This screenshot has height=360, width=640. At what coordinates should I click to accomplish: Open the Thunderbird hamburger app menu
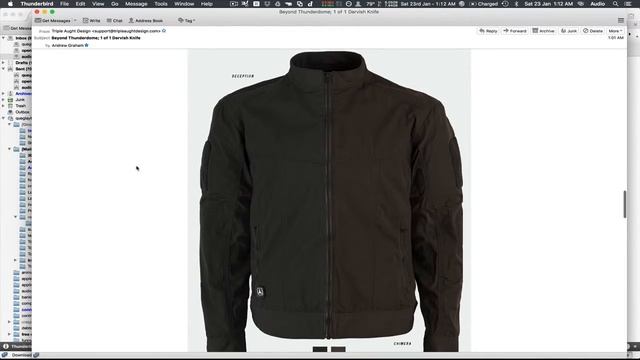(x=621, y=20)
